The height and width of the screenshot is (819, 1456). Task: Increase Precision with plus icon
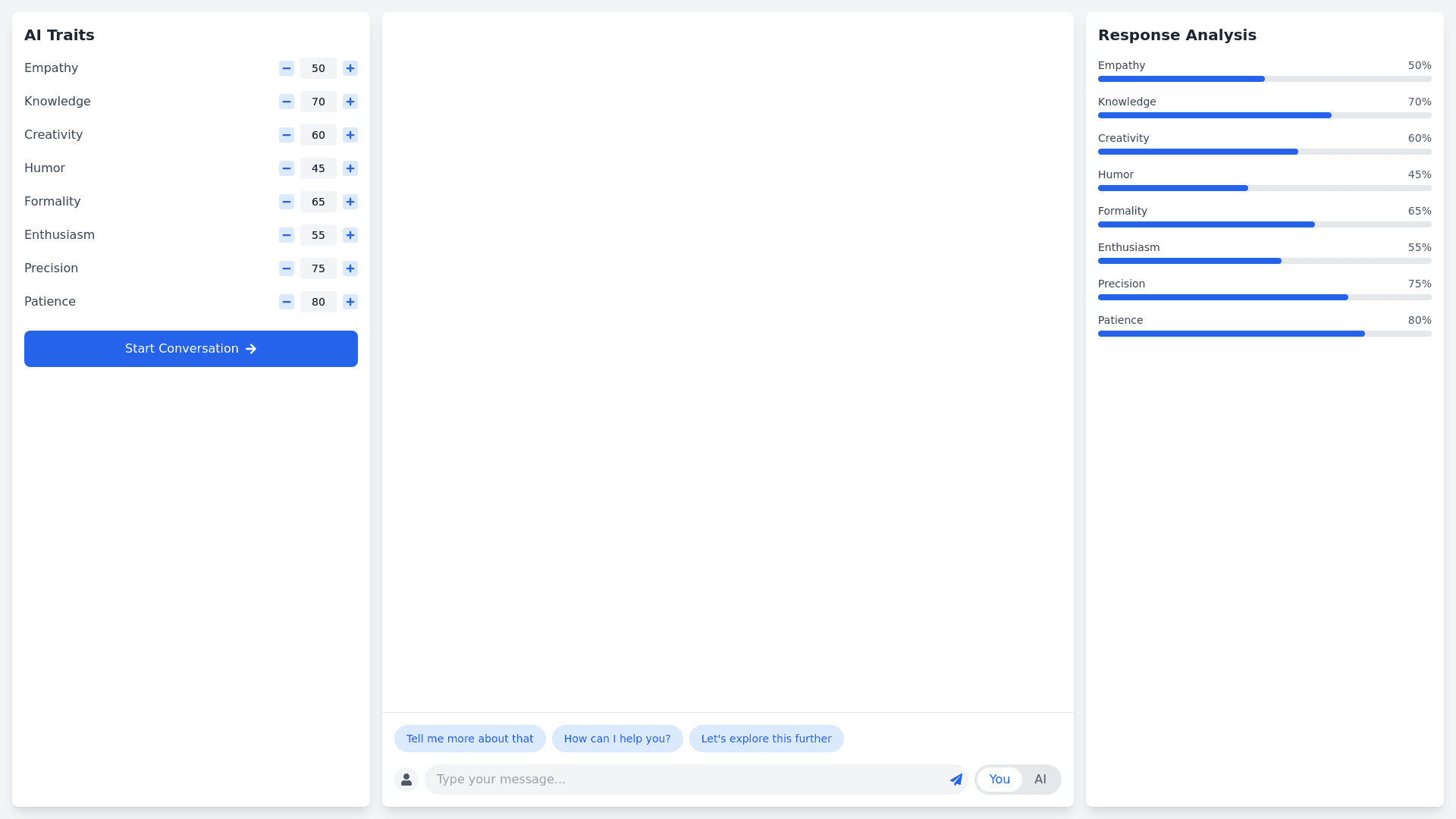tap(350, 268)
